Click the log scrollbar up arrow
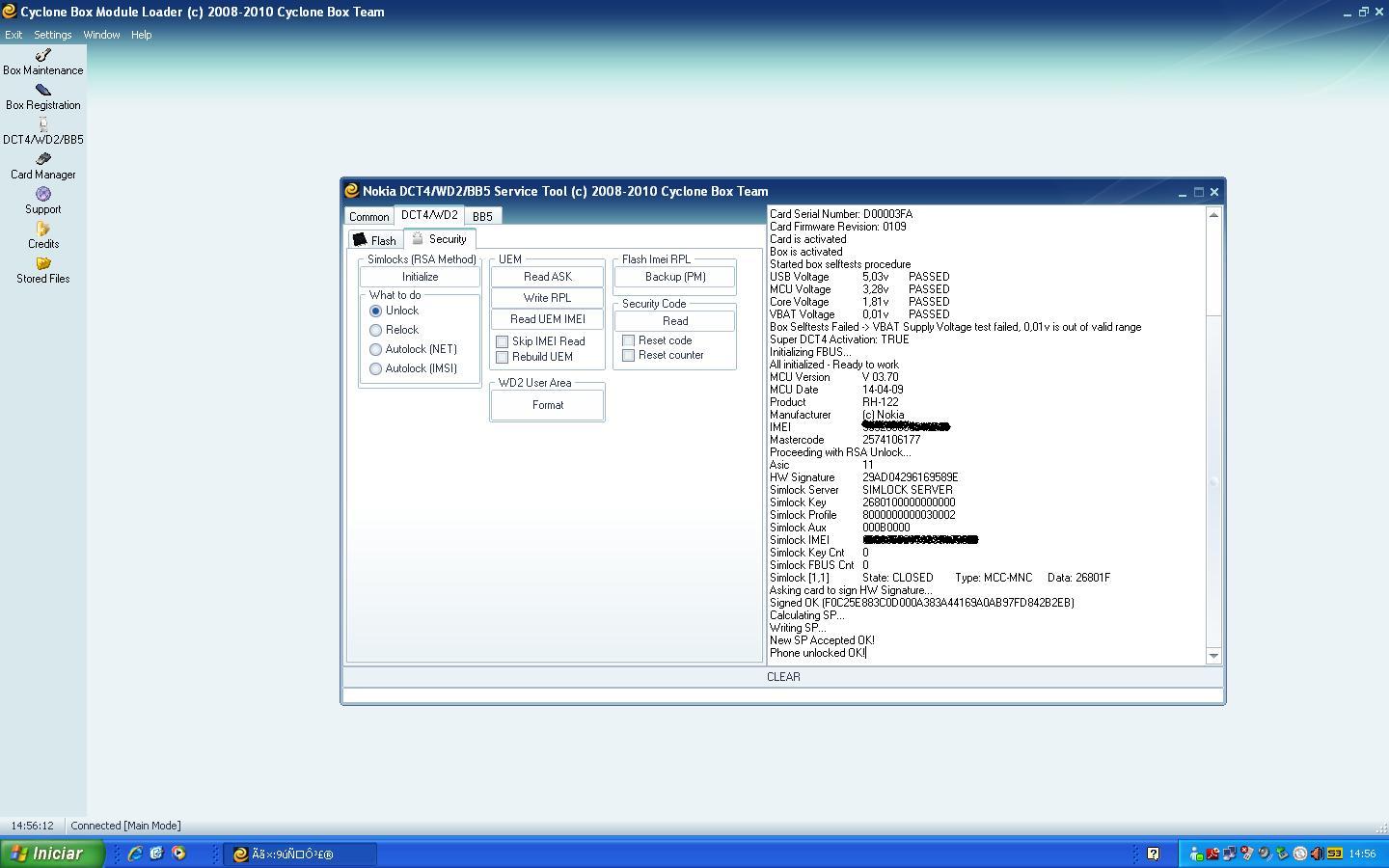1389x868 pixels. 1213,214
